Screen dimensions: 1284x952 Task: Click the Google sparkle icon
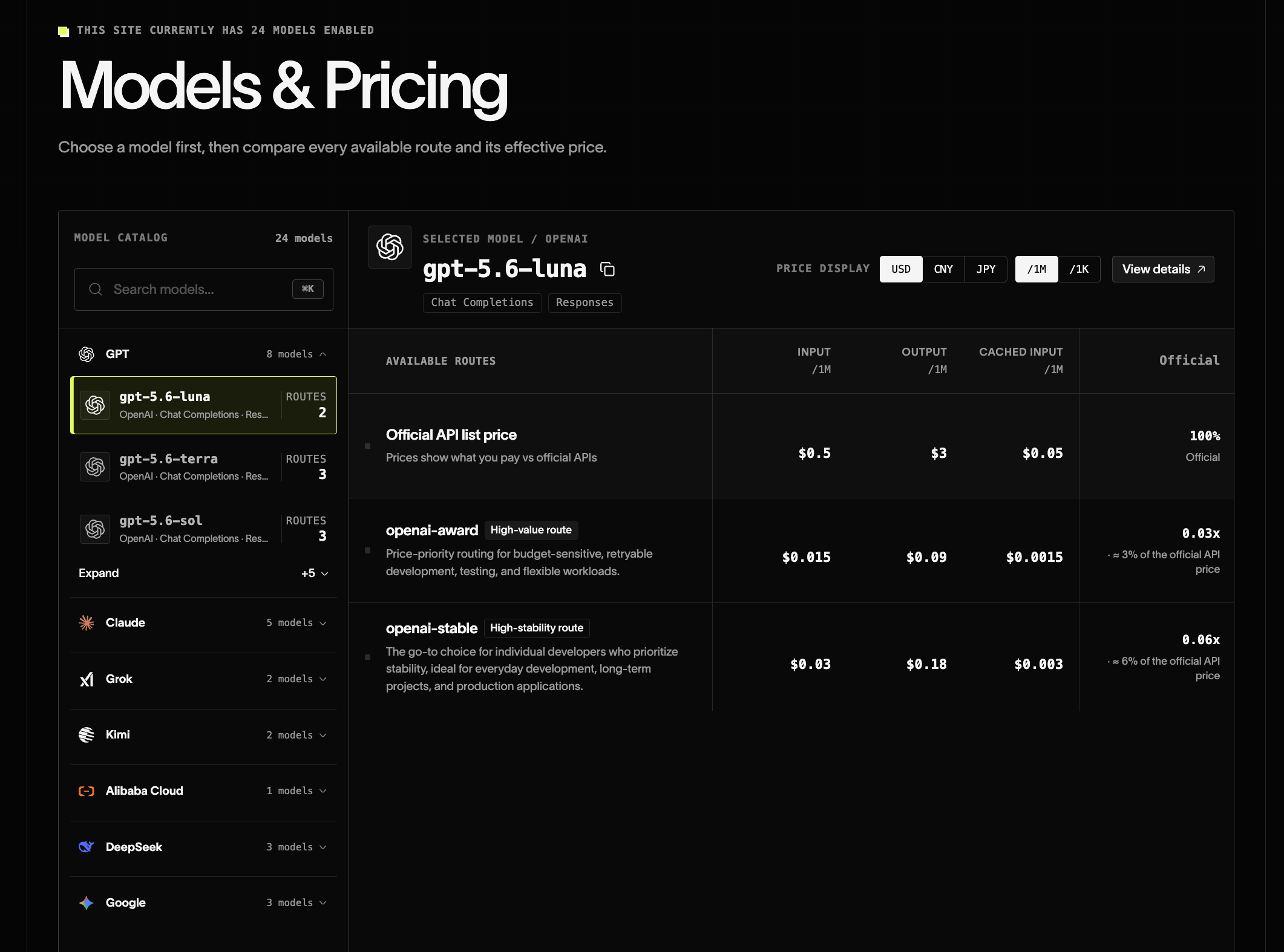[x=87, y=902]
